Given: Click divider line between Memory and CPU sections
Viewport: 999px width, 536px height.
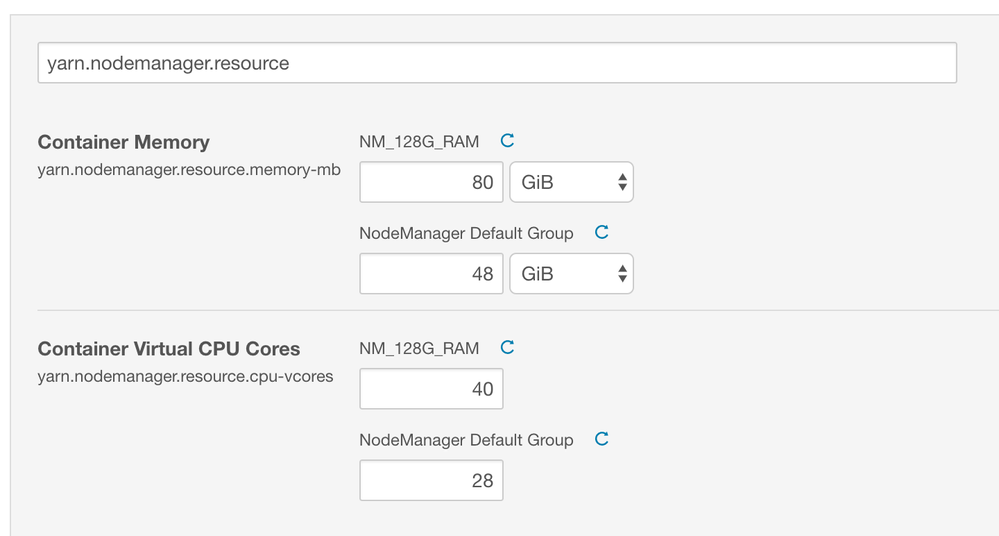Looking at the screenshot, I should pos(500,311).
